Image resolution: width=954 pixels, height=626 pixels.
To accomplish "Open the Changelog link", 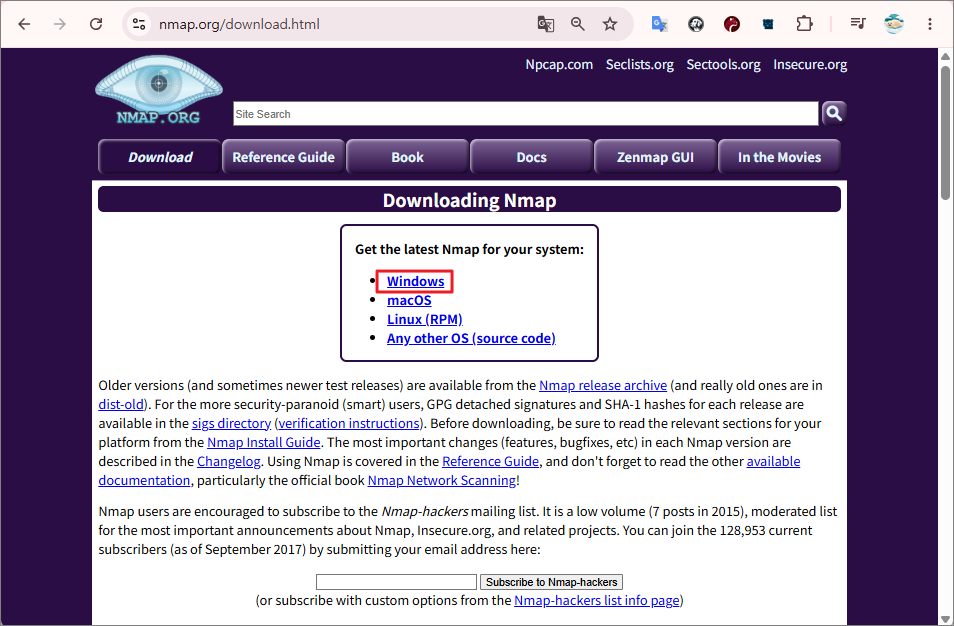I will [228, 461].
